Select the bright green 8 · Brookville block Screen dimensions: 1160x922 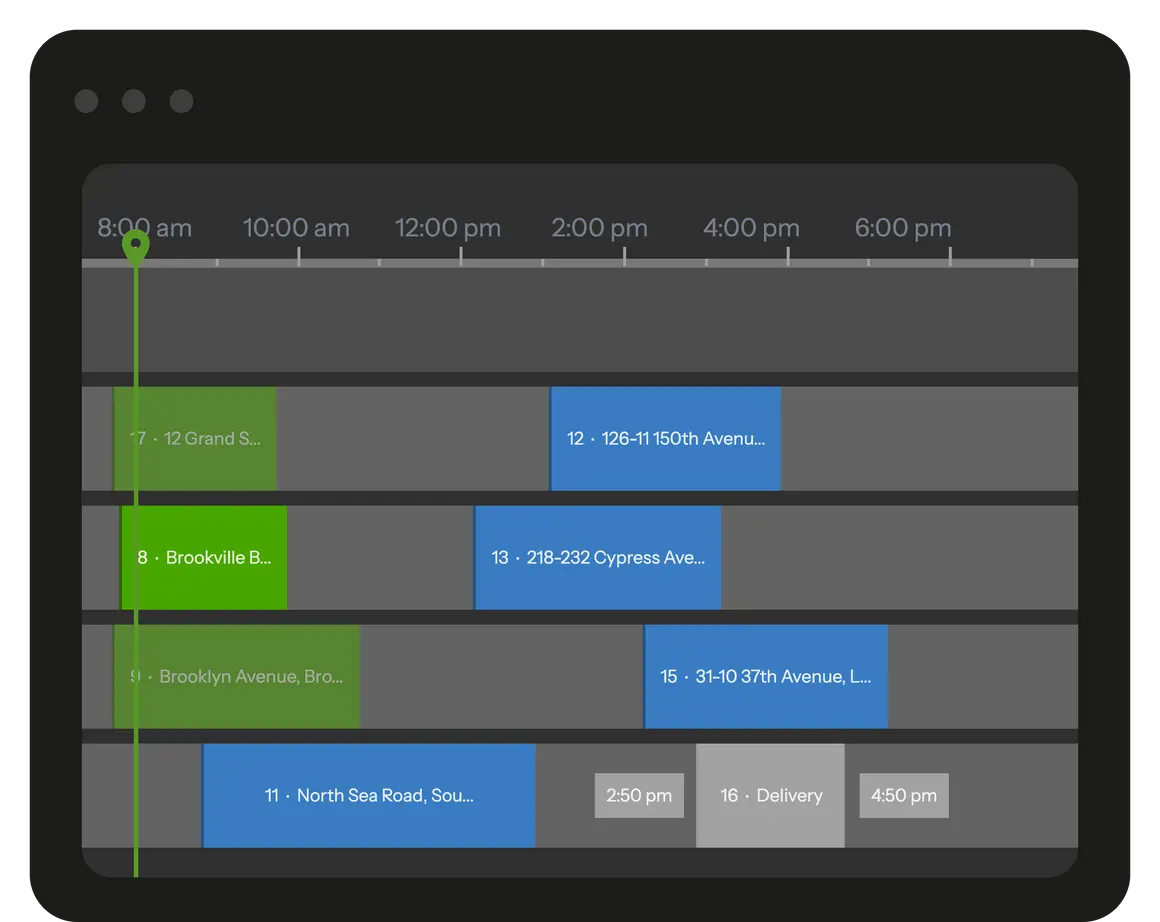point(205,558)
